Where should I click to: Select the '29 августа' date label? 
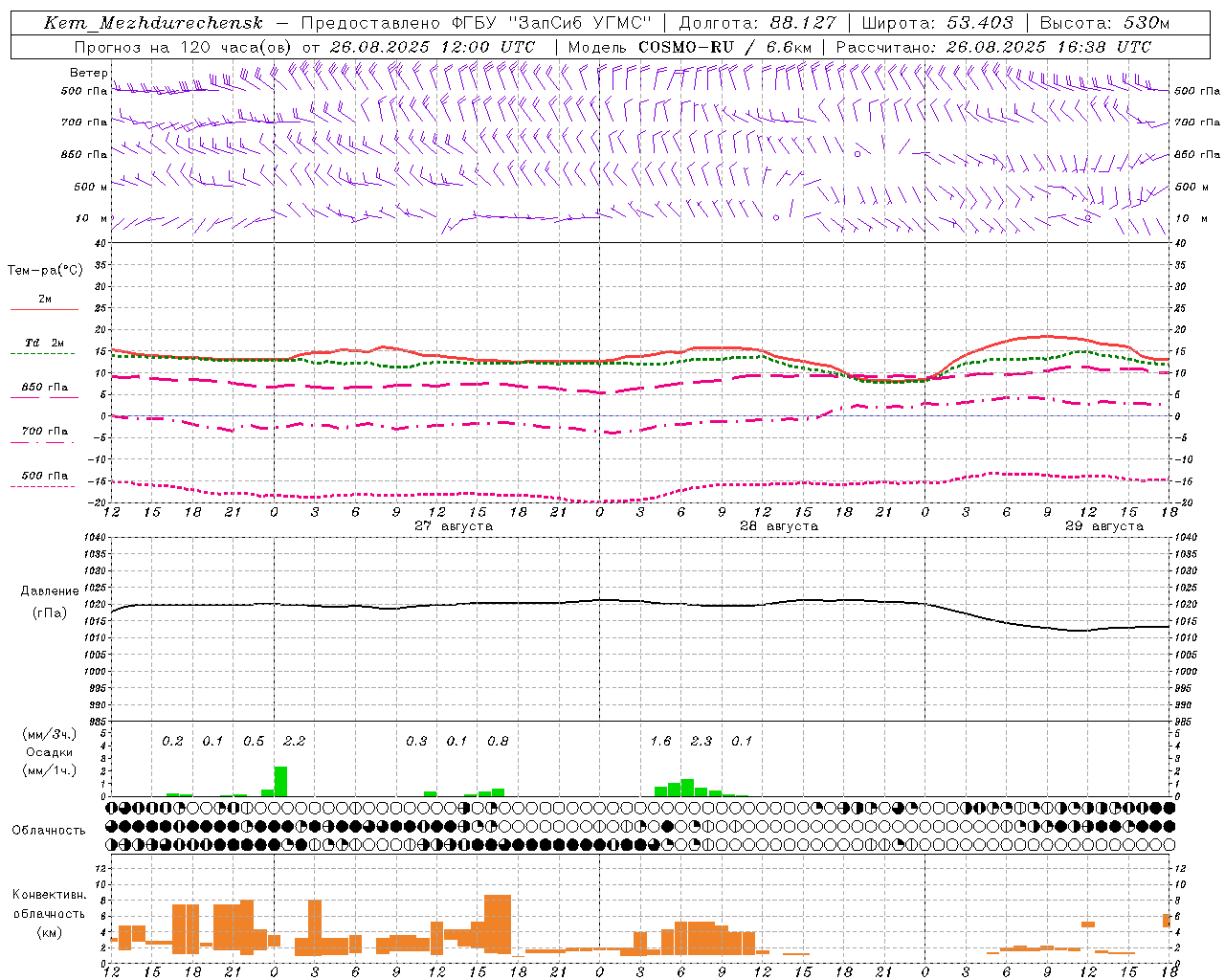(x=1104, y=526)
